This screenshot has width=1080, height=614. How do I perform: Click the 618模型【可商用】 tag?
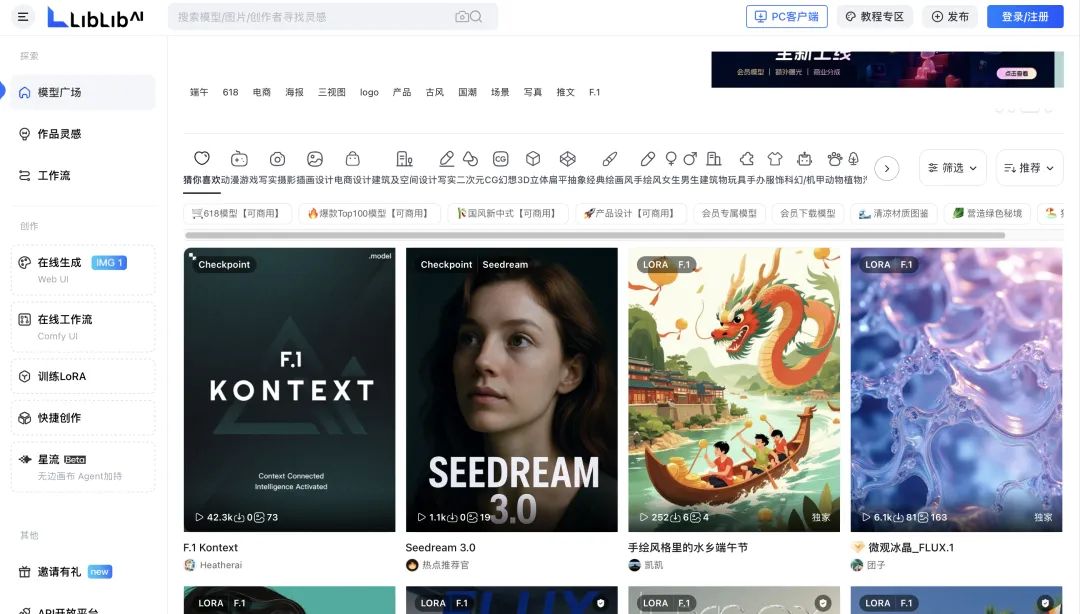(237, 214)
